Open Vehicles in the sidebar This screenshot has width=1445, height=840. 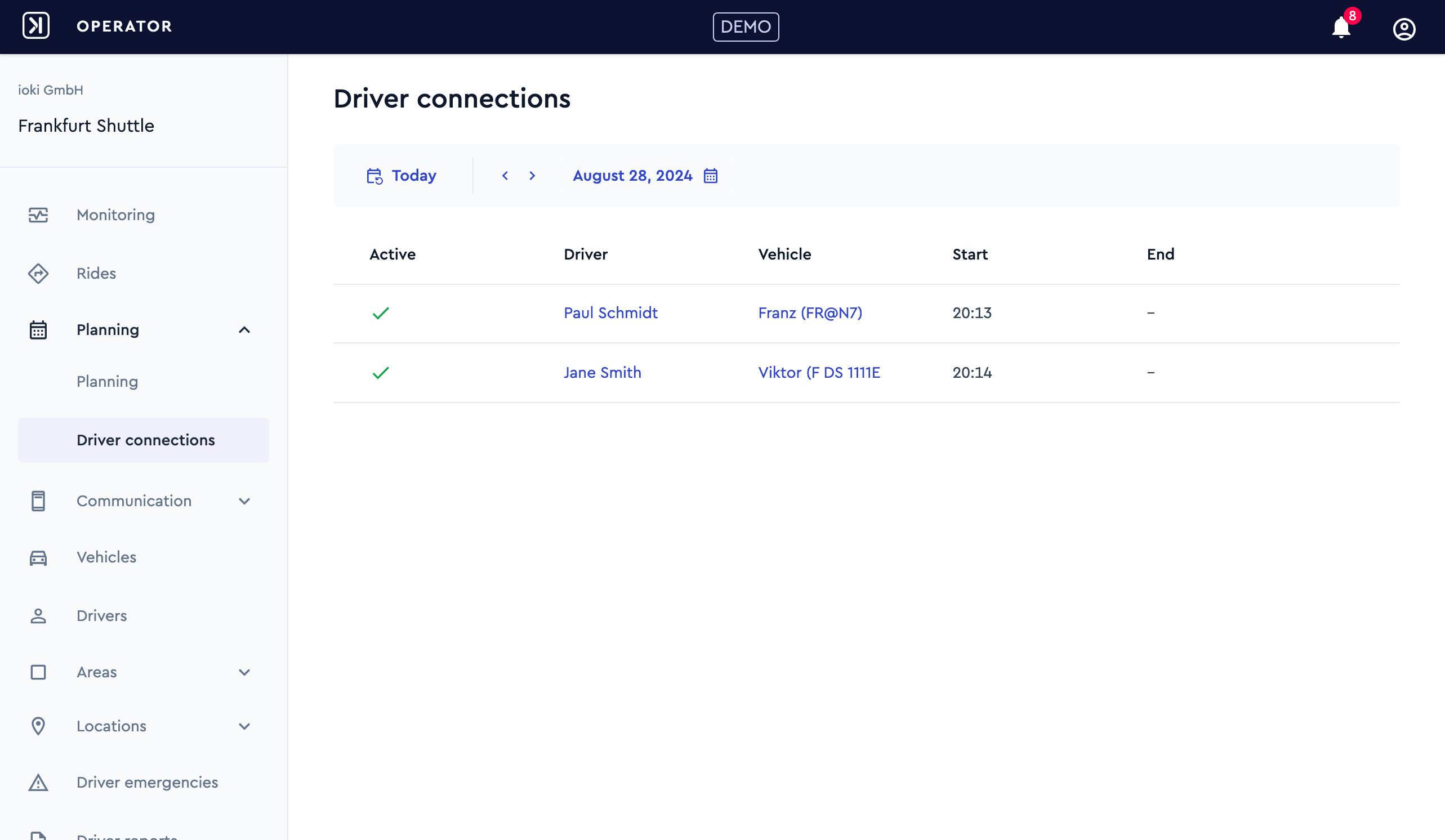[106, 557]
